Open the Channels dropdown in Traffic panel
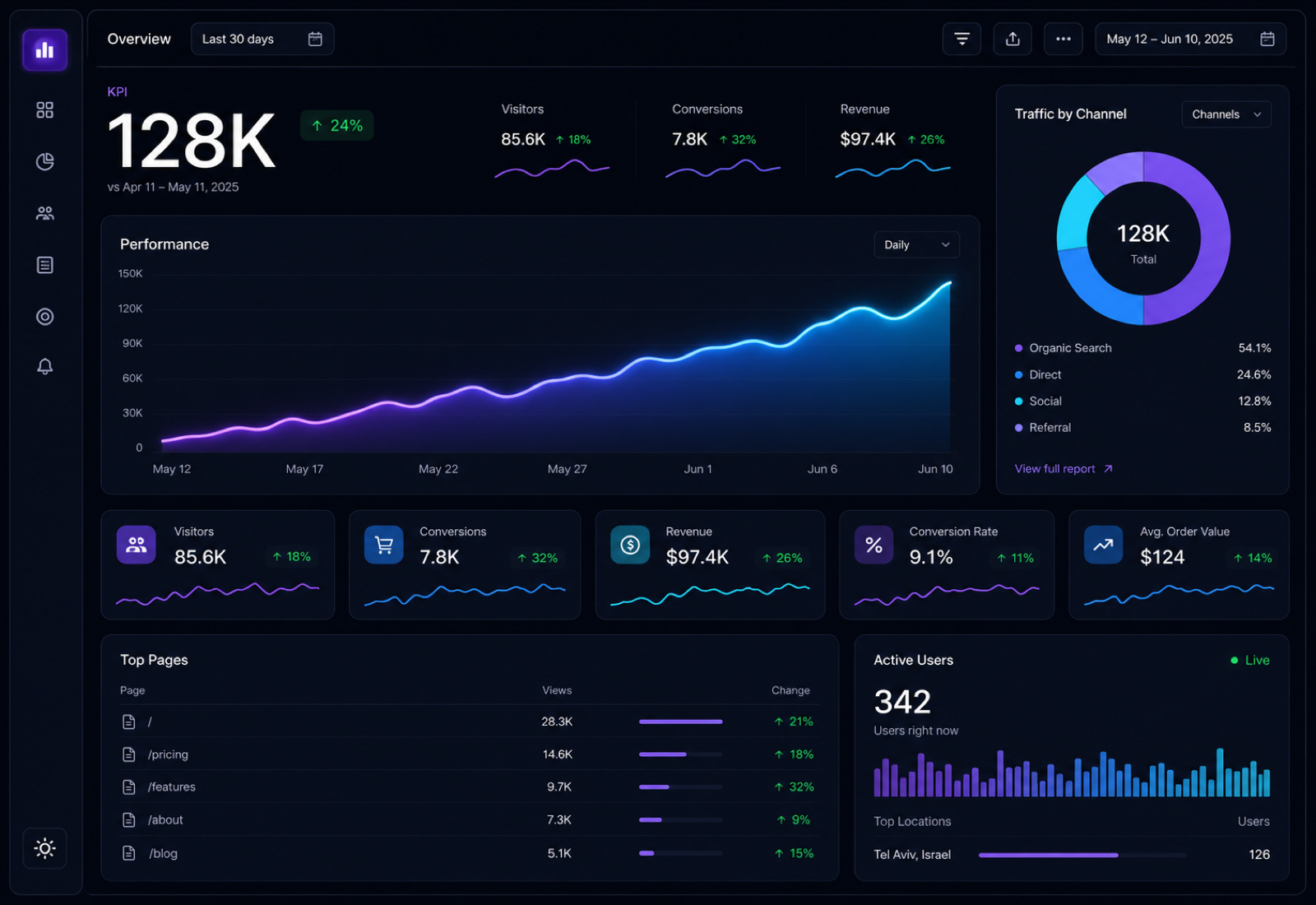This screenshot has height=905, width=1316. tap(1226, 114)
